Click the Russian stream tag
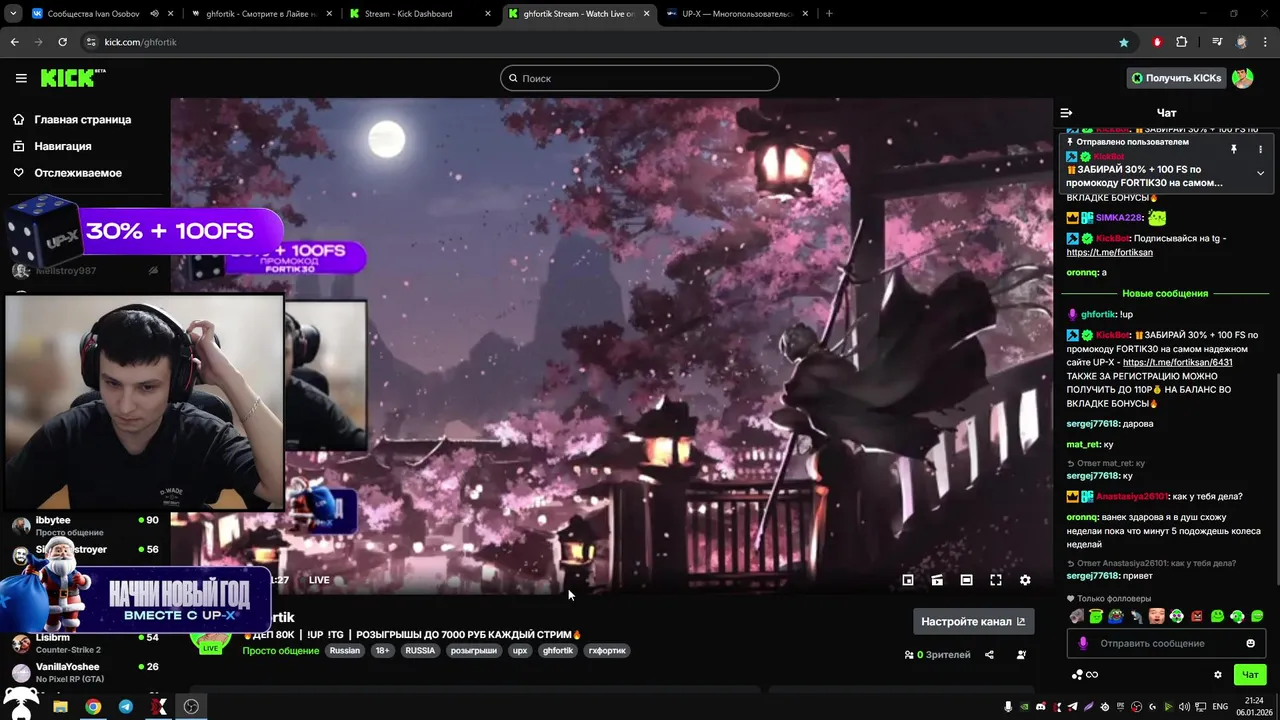Screen dimensions: 1280x720 [344, 650]
